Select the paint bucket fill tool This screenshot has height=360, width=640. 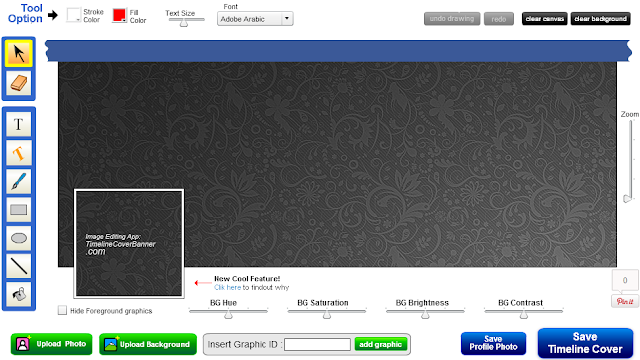[x=18, y=294]
